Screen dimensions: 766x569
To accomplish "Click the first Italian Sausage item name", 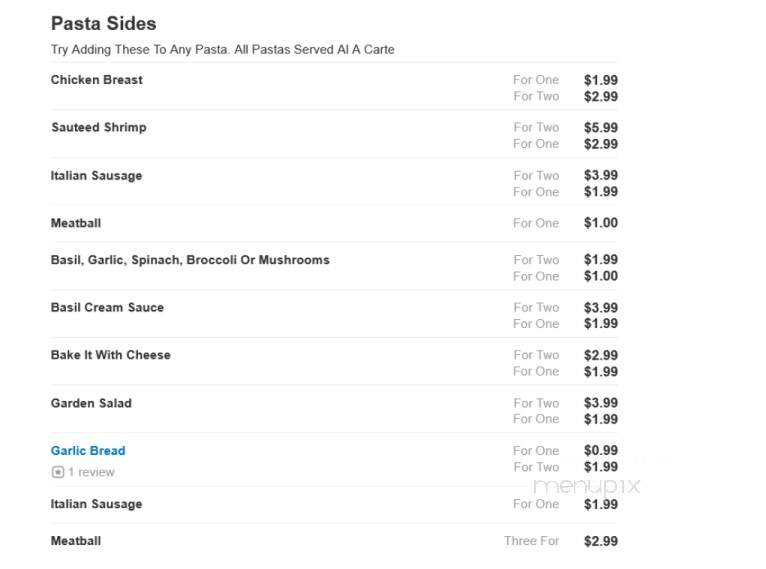I will pyautogui.click(x=96, y=176).
